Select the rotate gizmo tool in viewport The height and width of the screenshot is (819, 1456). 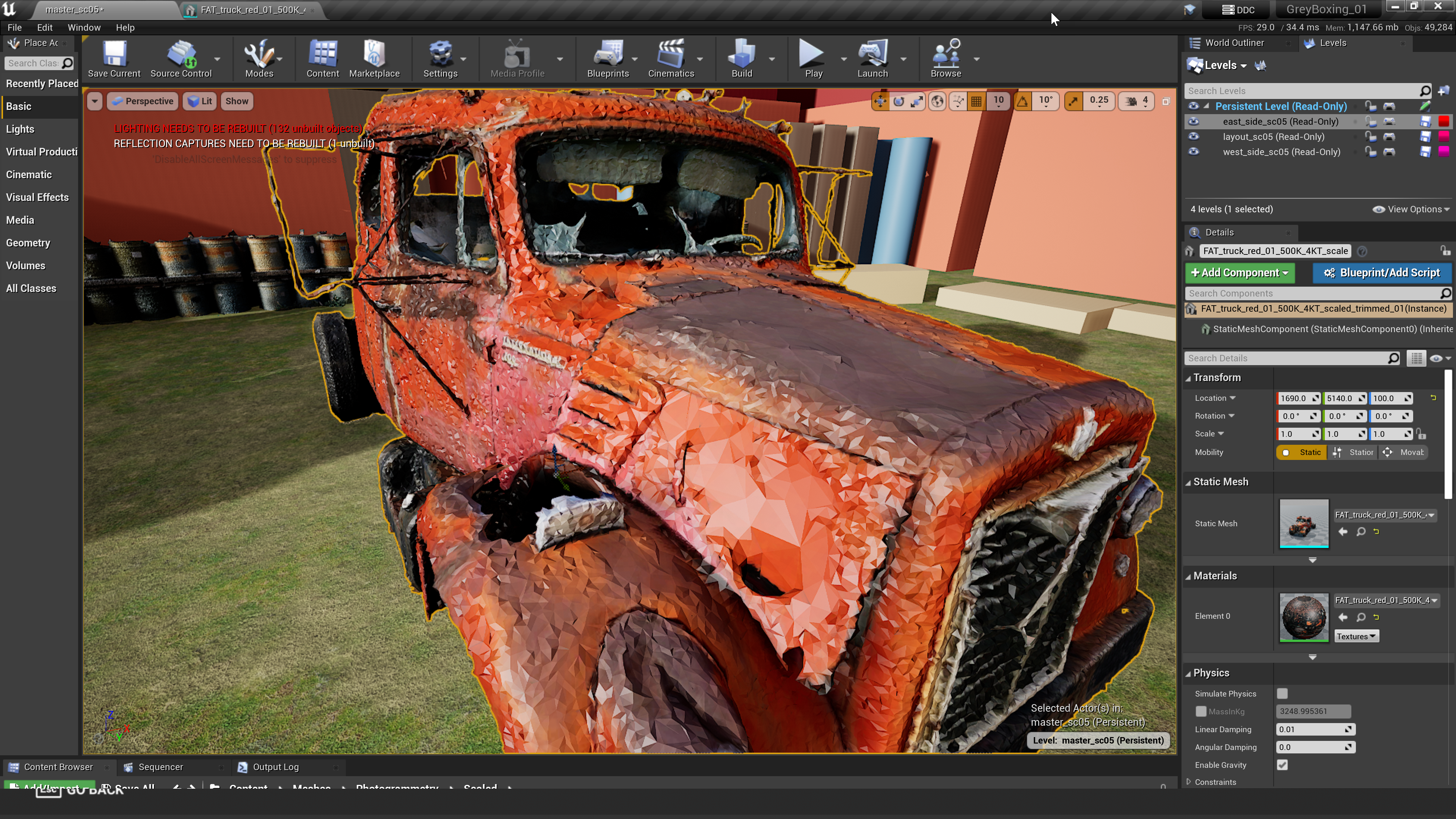(898, 101)
